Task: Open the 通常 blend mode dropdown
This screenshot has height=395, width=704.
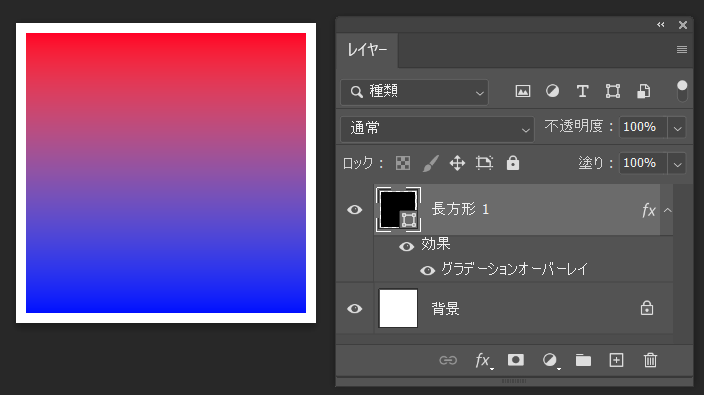Action: [437, 129]
